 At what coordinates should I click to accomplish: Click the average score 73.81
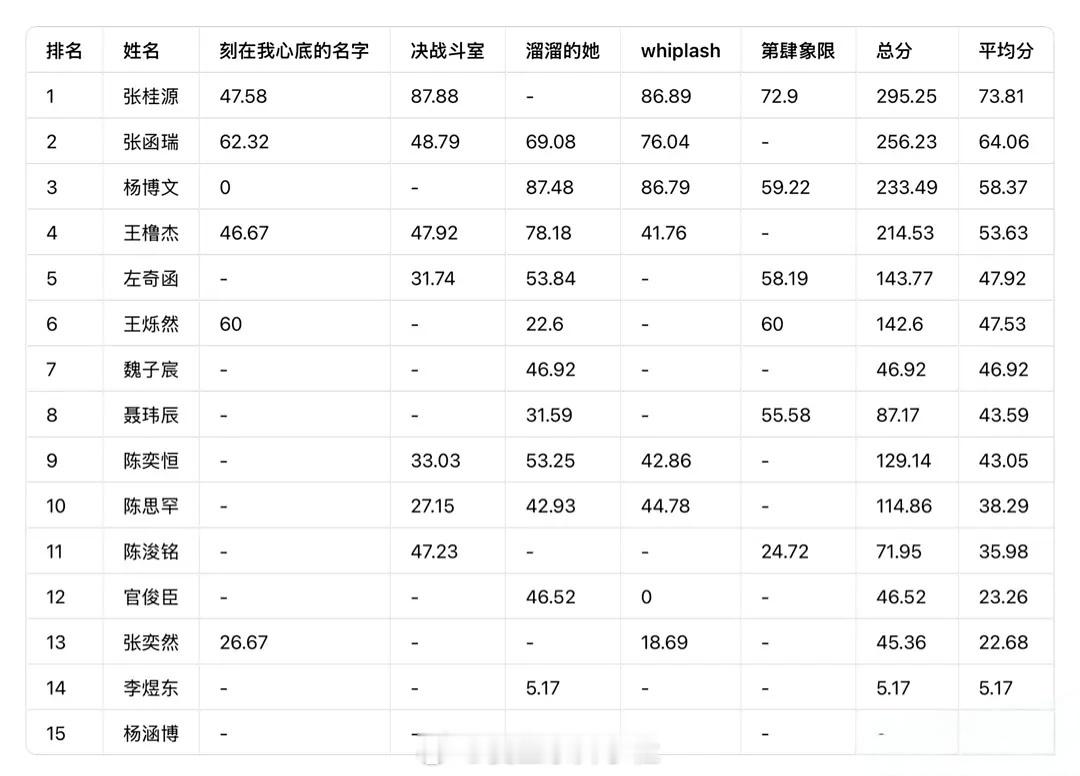pyautogui.click(x=1001, y=96)
